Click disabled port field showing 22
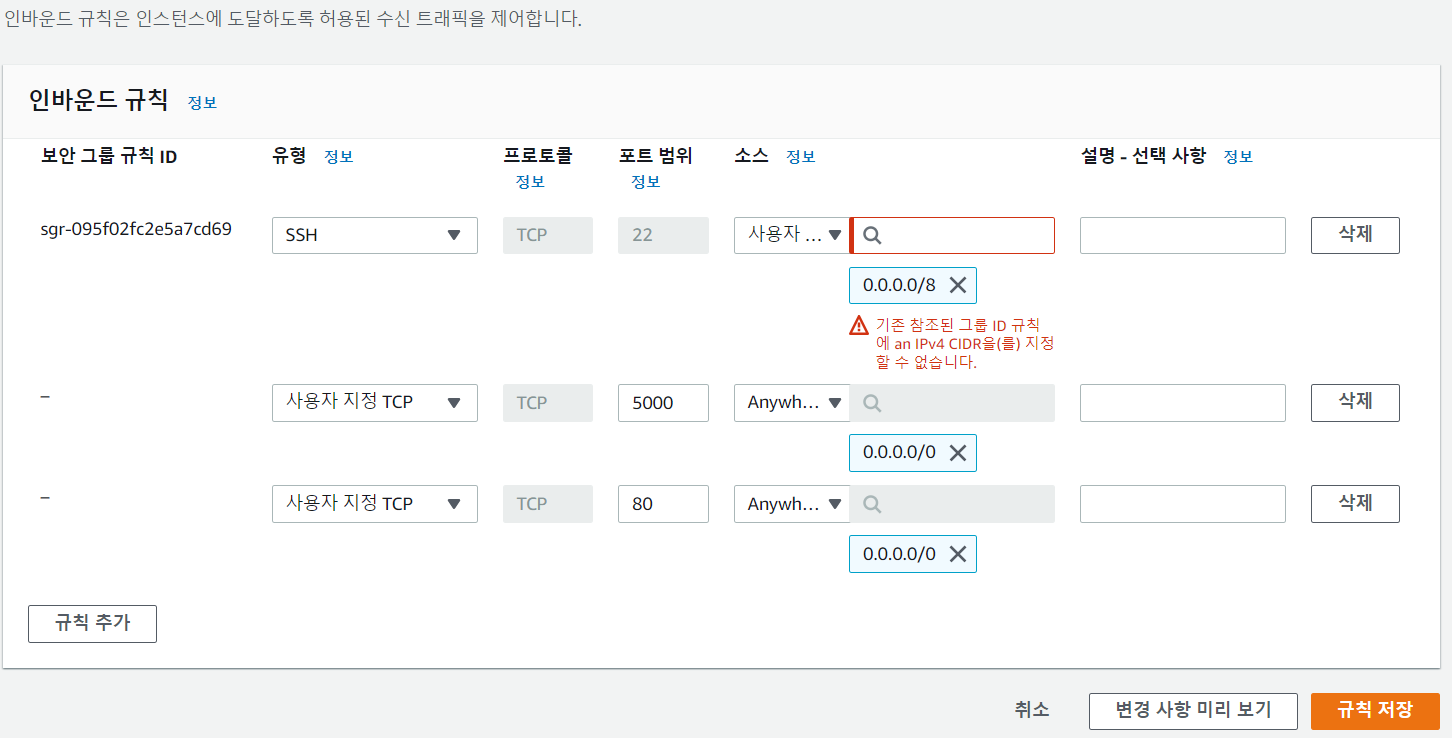This screenshot has width=1452, height=738. (x=663, y=235)
